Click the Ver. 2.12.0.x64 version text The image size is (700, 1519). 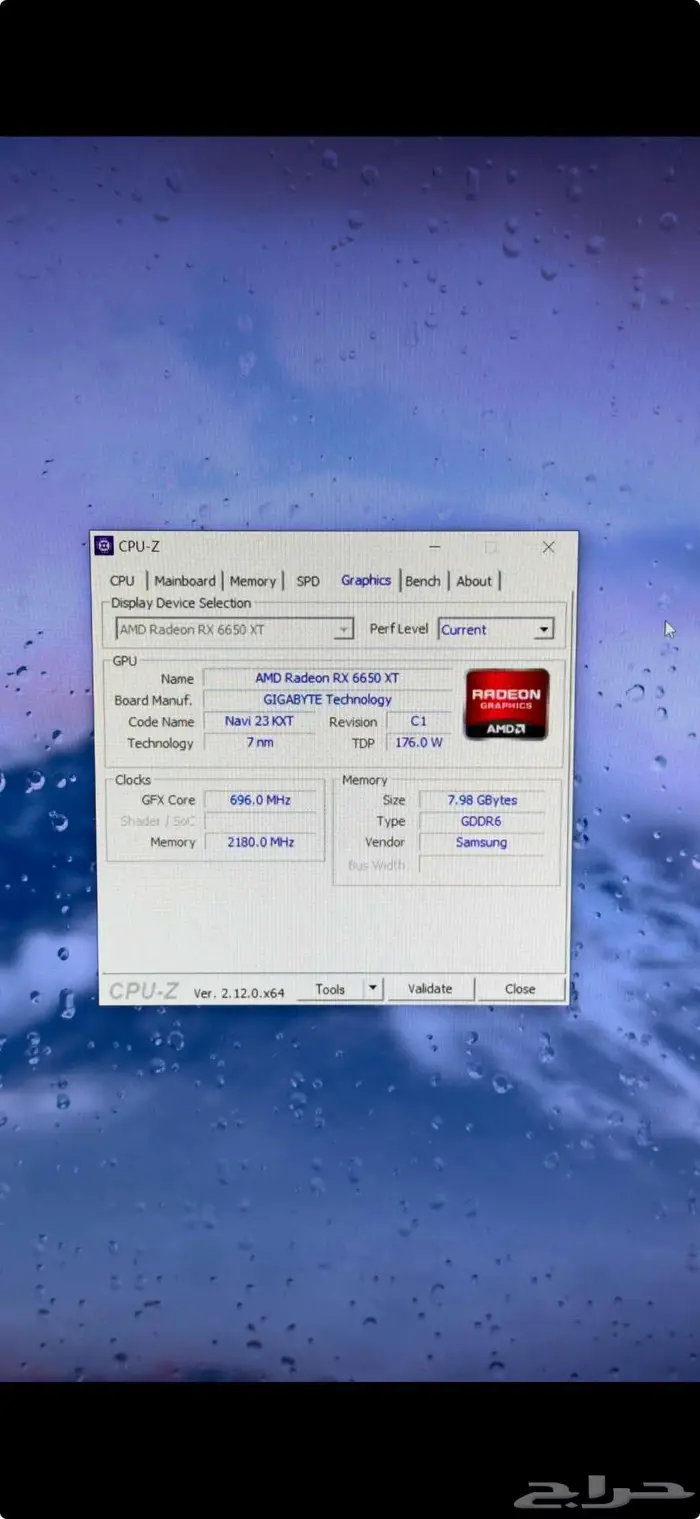[x=239, y=993]
